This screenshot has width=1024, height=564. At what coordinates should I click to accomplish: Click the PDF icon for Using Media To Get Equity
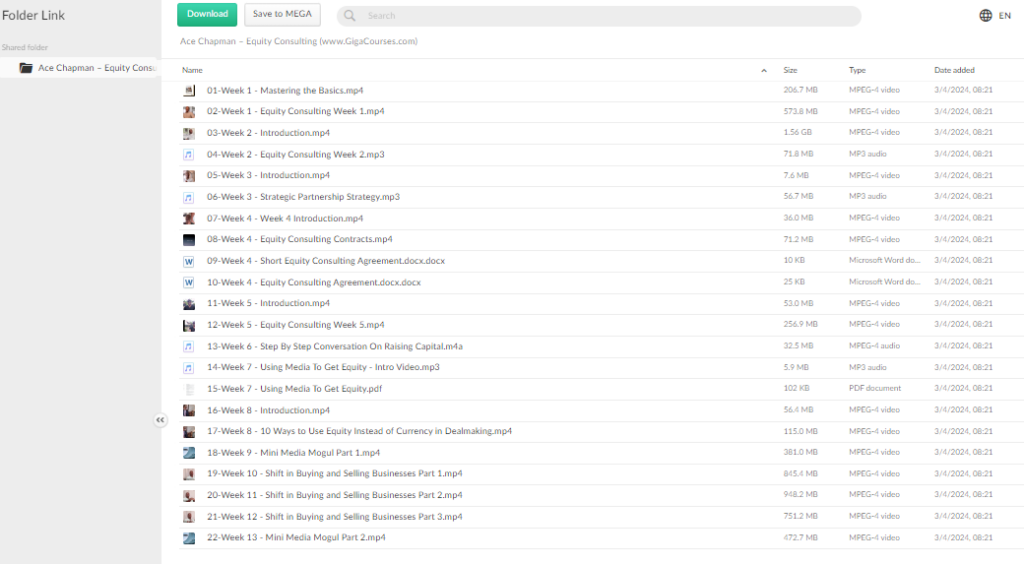189,389
